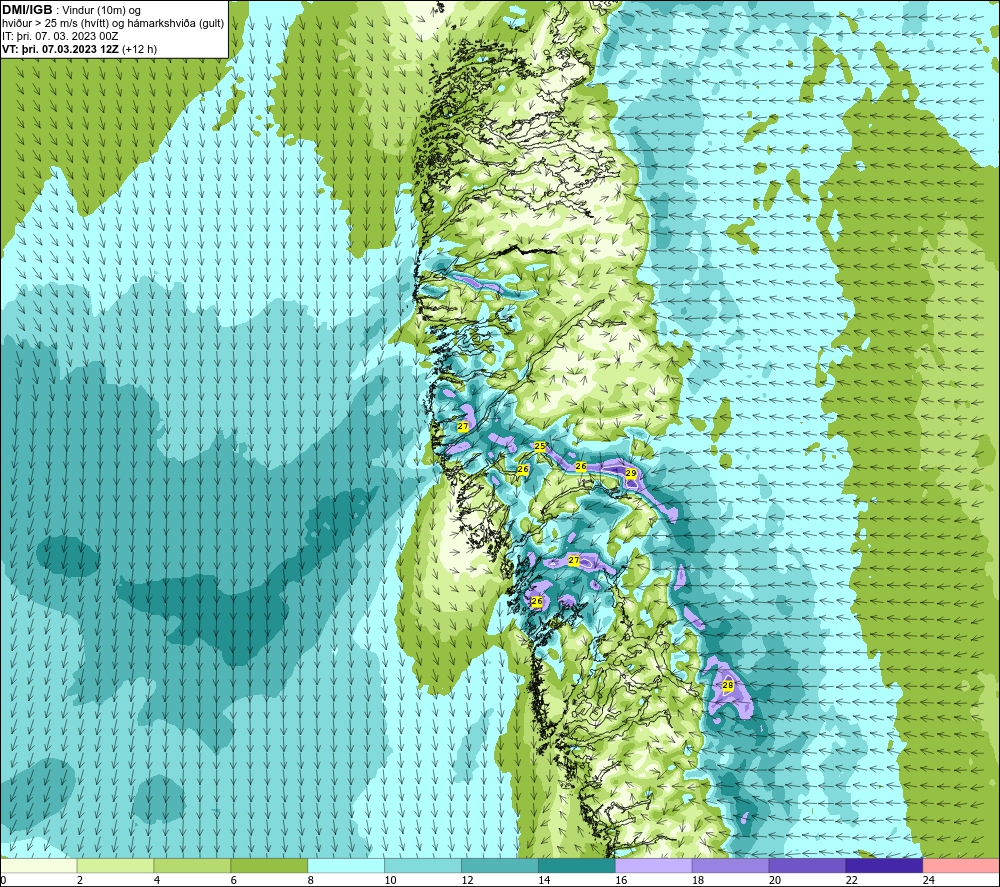Click legend scale number "4"
The image size is (1000, 887).
(157, 880)
